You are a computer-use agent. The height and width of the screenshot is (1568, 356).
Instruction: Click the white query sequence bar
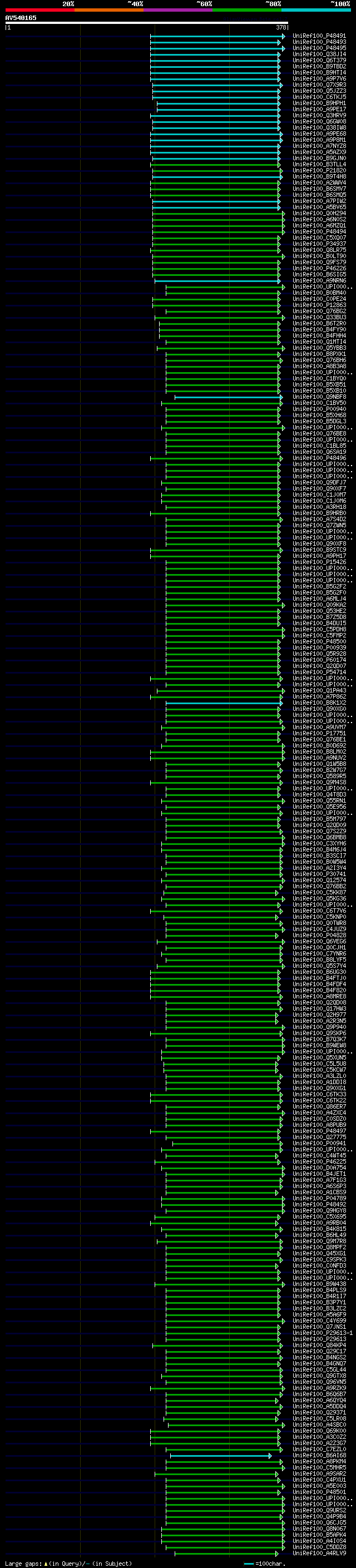(147, 22)
